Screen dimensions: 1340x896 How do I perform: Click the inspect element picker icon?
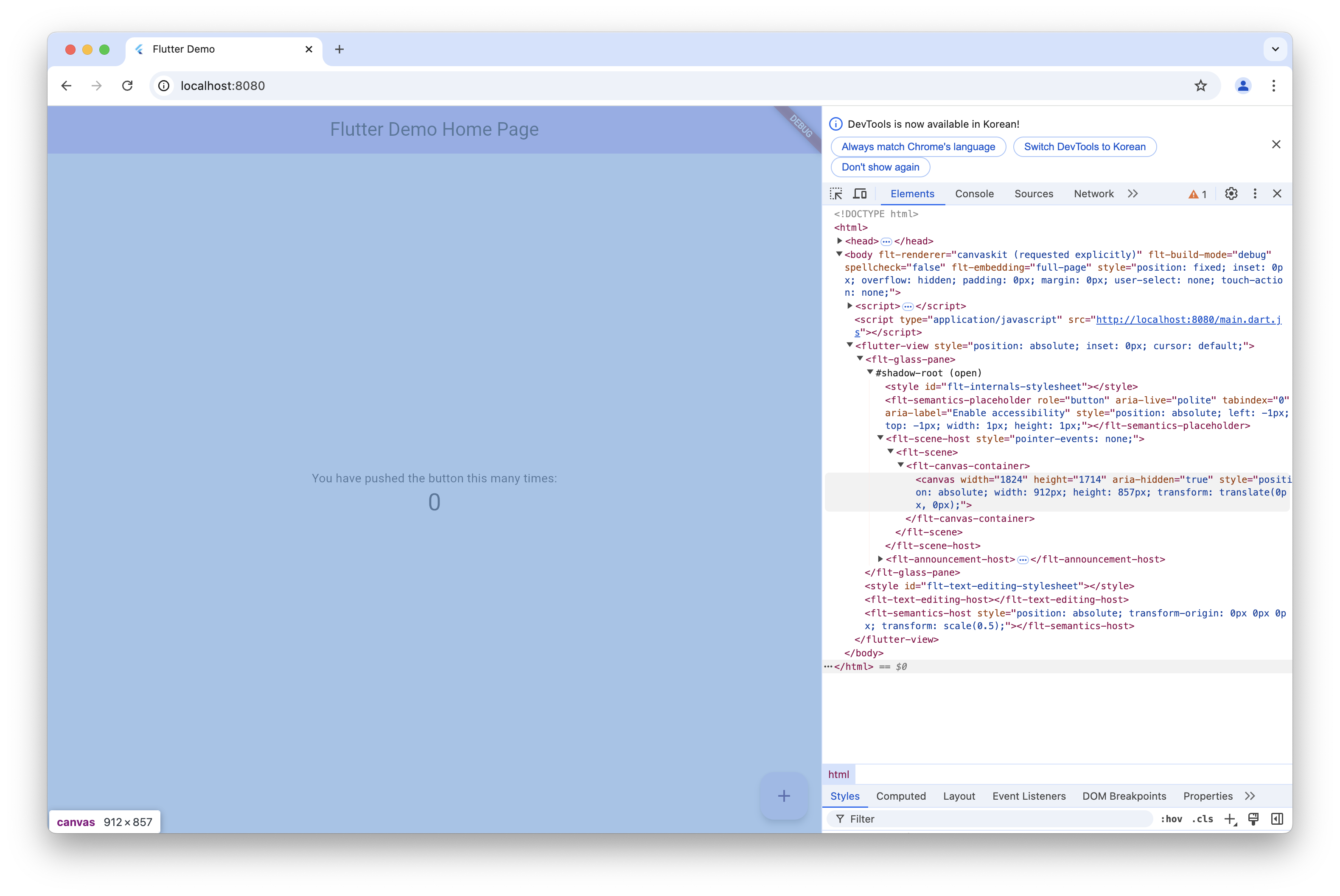point(836,194)
